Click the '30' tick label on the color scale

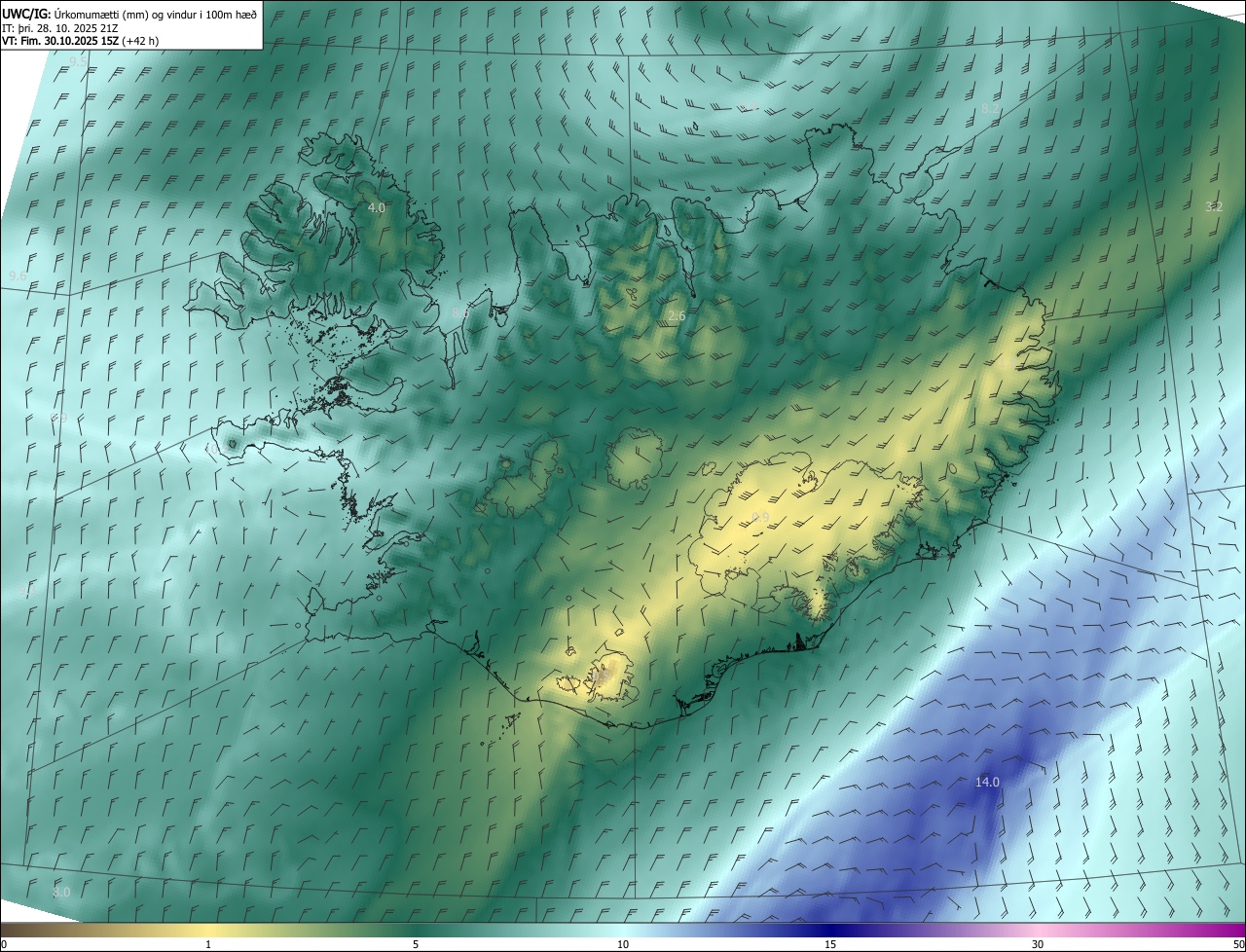pyautogui.click(x=1038, y=944)
